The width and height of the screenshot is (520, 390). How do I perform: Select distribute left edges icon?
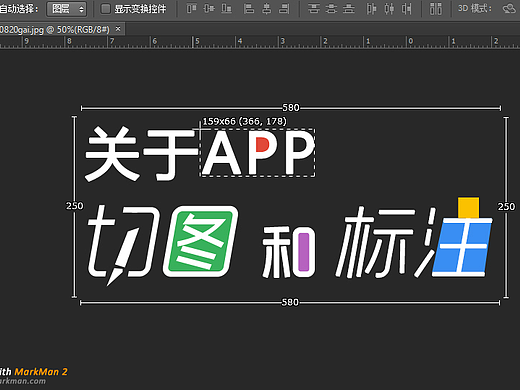pyautogui.click(x=371, y=9)
